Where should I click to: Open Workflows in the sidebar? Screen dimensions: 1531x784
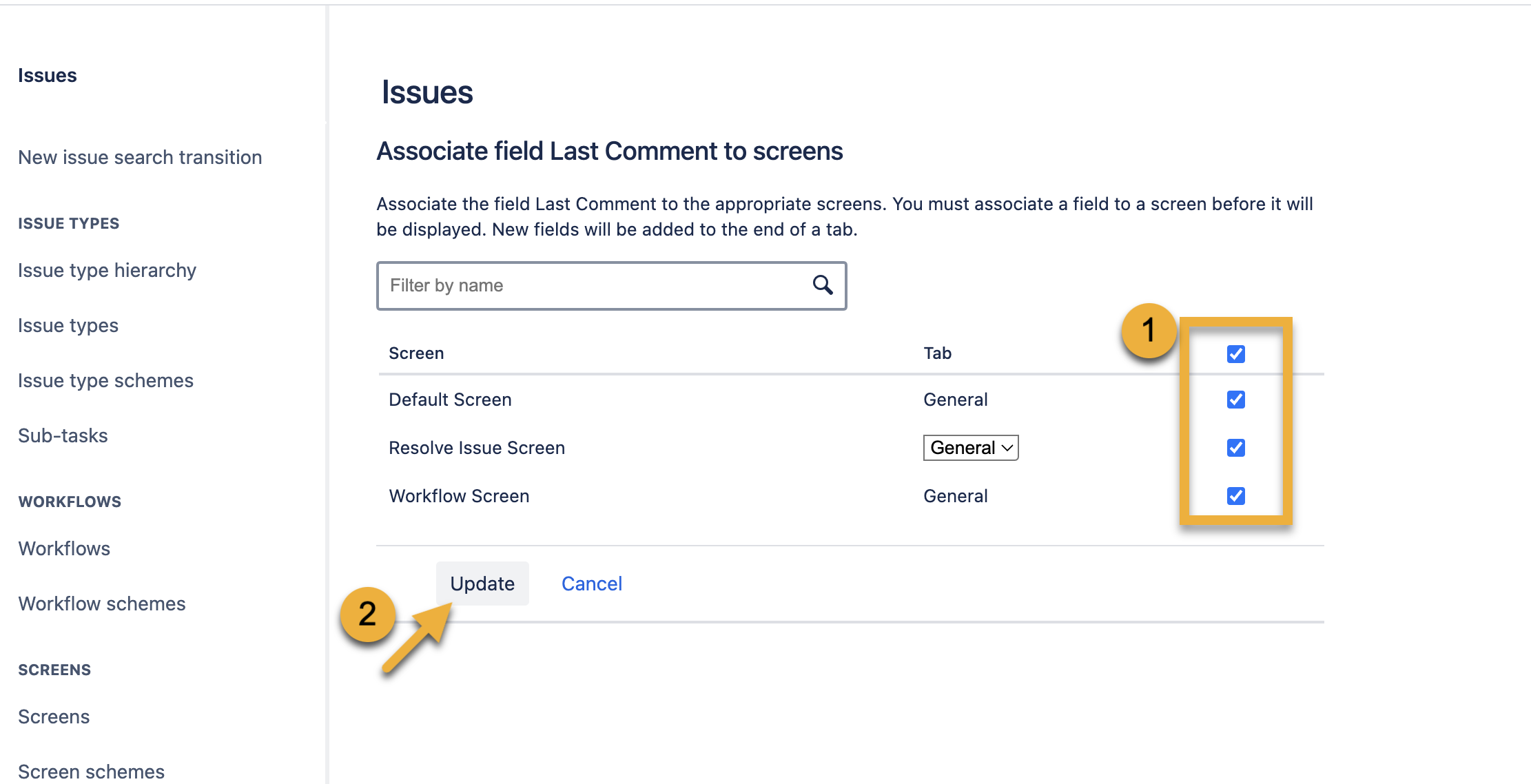(x=63, y=548)
